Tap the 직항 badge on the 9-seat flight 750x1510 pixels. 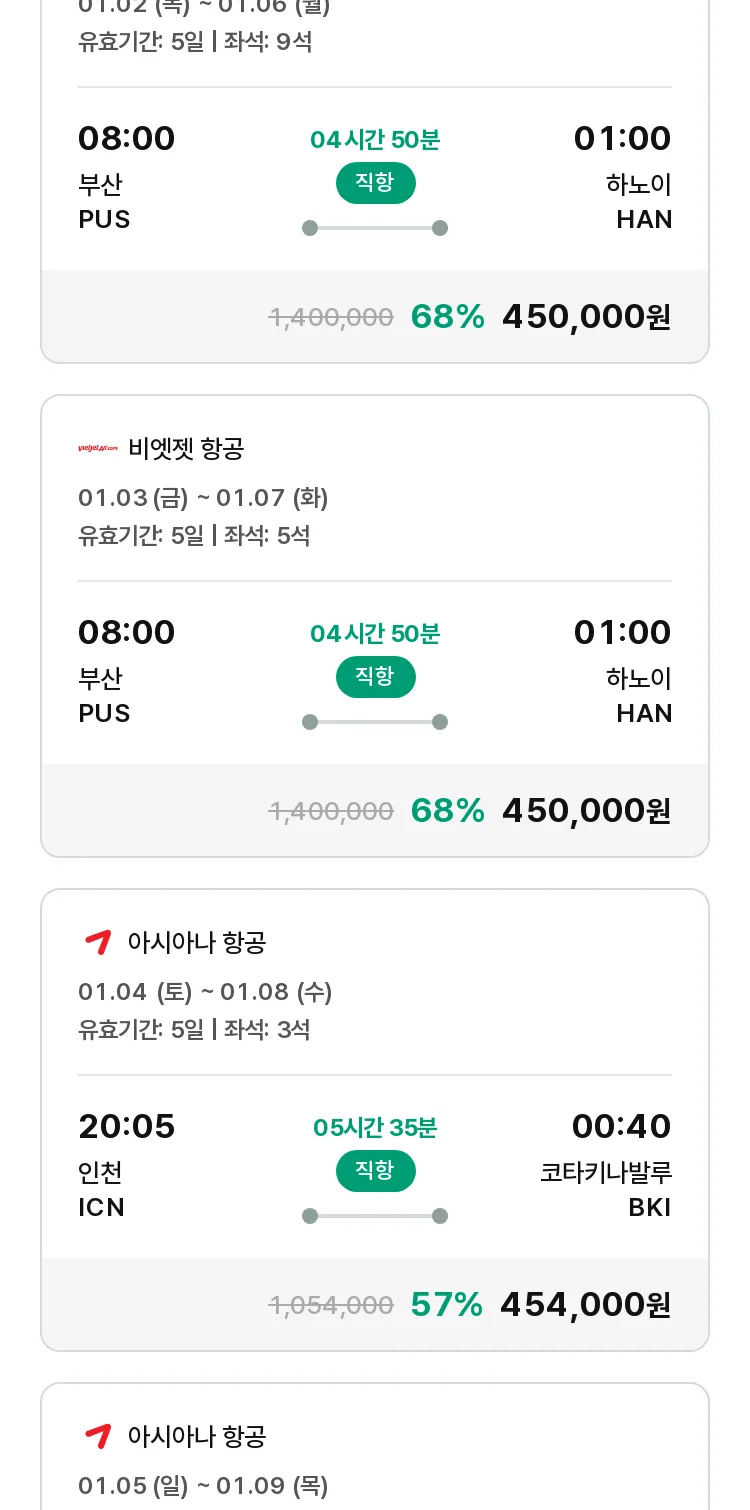click(375, 183)
